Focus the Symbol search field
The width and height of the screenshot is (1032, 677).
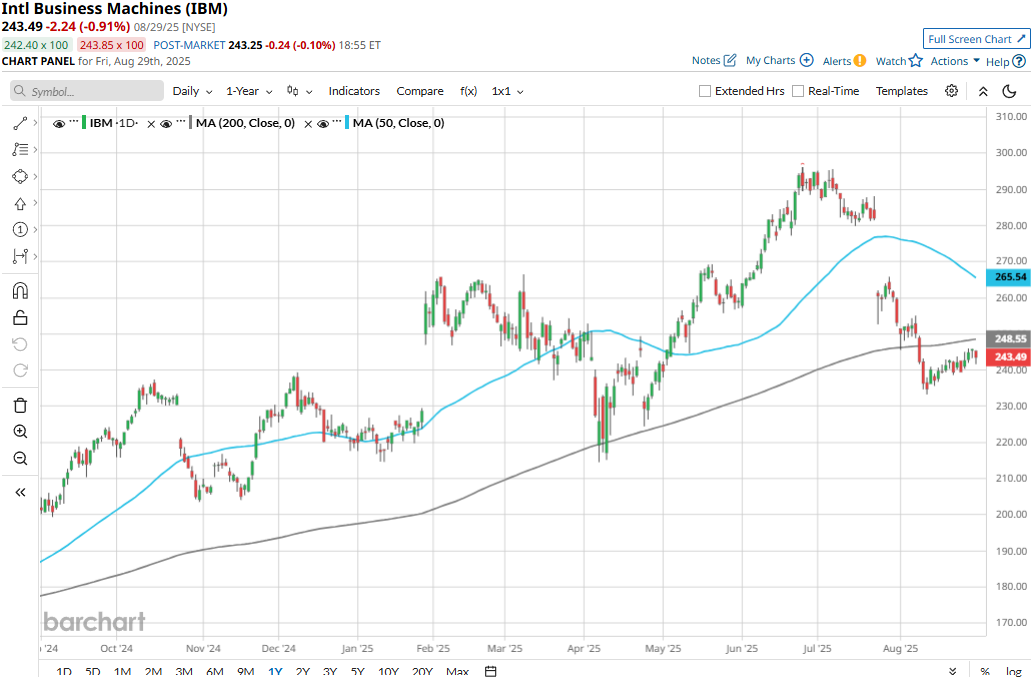87,91
